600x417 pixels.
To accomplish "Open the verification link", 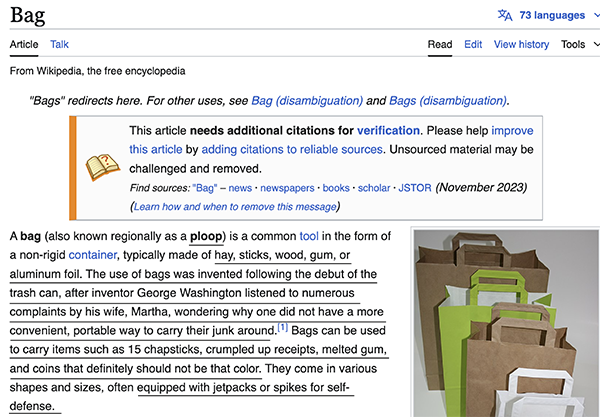I will tap(388, 130).
